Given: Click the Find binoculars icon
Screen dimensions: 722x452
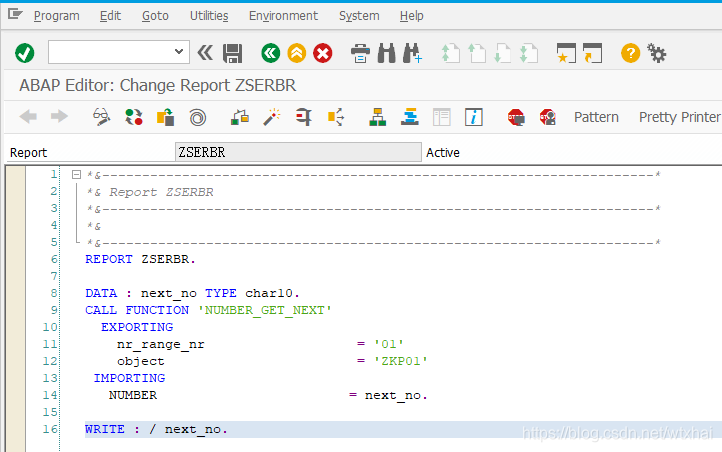Looking at the screenshot, I should coord(386,53).
